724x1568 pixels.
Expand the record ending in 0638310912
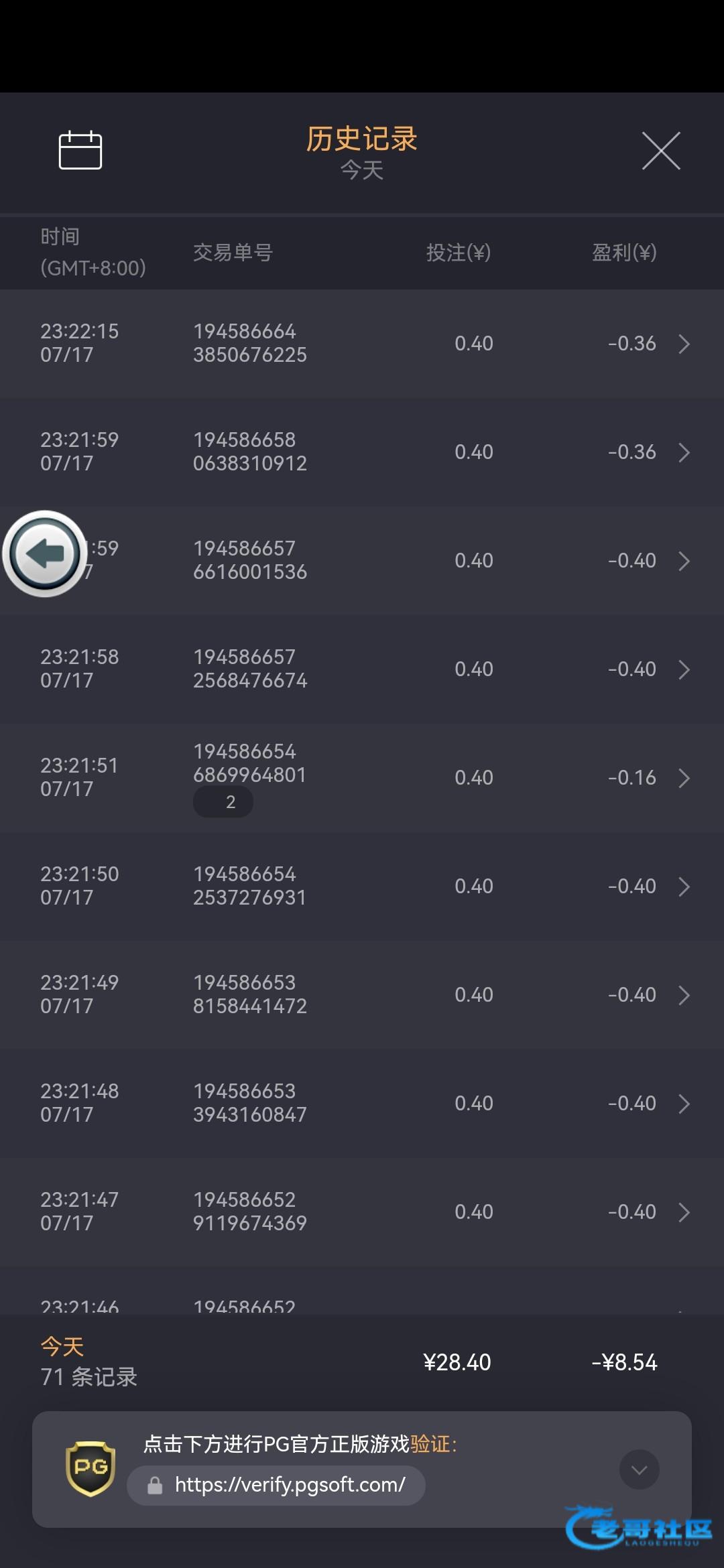tap(684, 452)
